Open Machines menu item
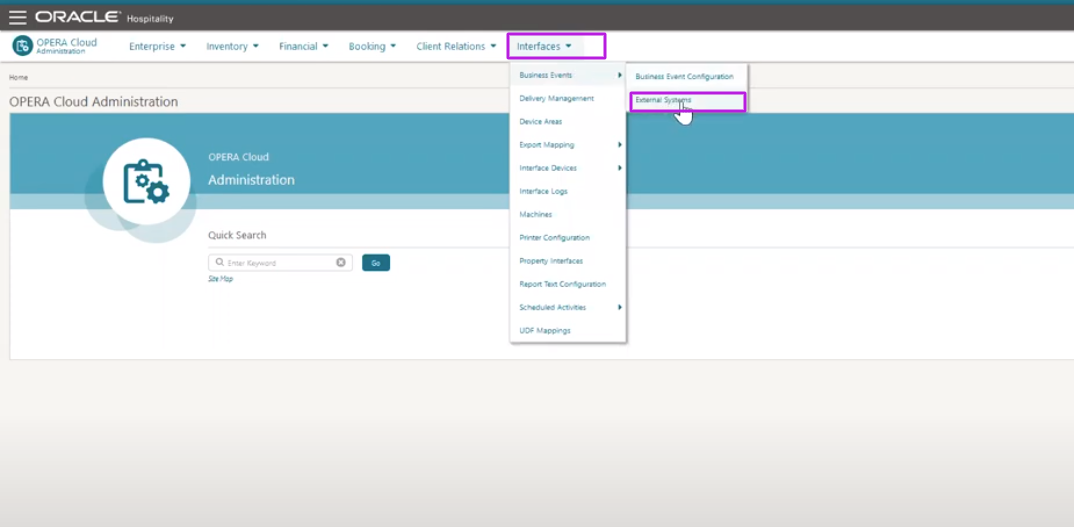This screenshot has width=1074, height=527. tap(536, 215)
